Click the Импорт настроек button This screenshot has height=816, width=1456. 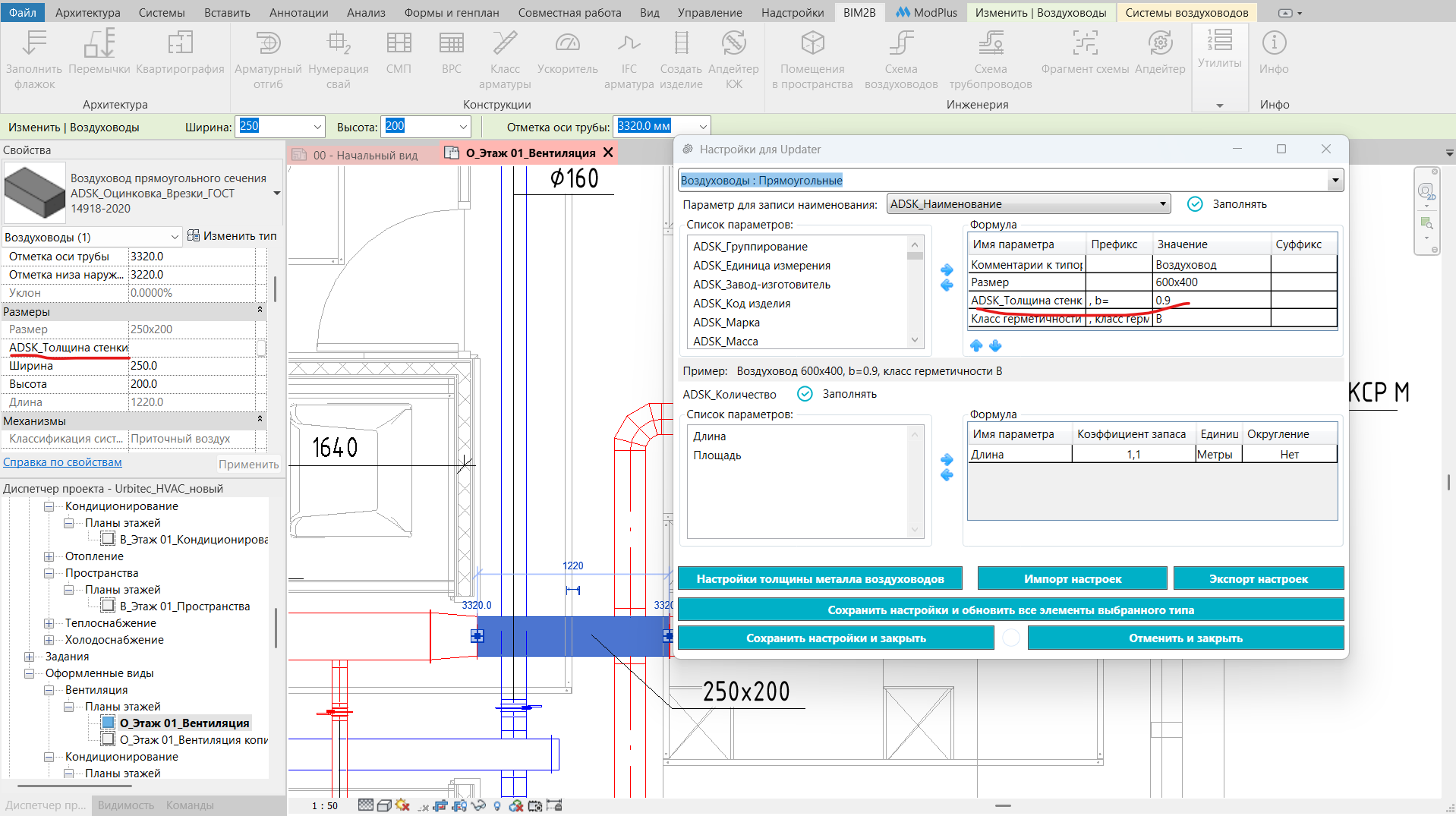click(x=1072, y=578)
